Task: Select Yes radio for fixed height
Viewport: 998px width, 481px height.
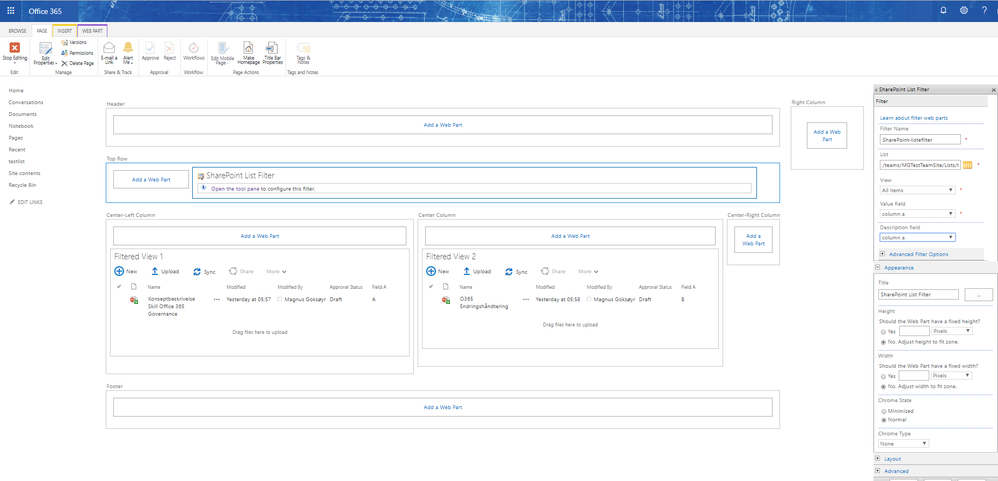Action: tap(883, 331)
